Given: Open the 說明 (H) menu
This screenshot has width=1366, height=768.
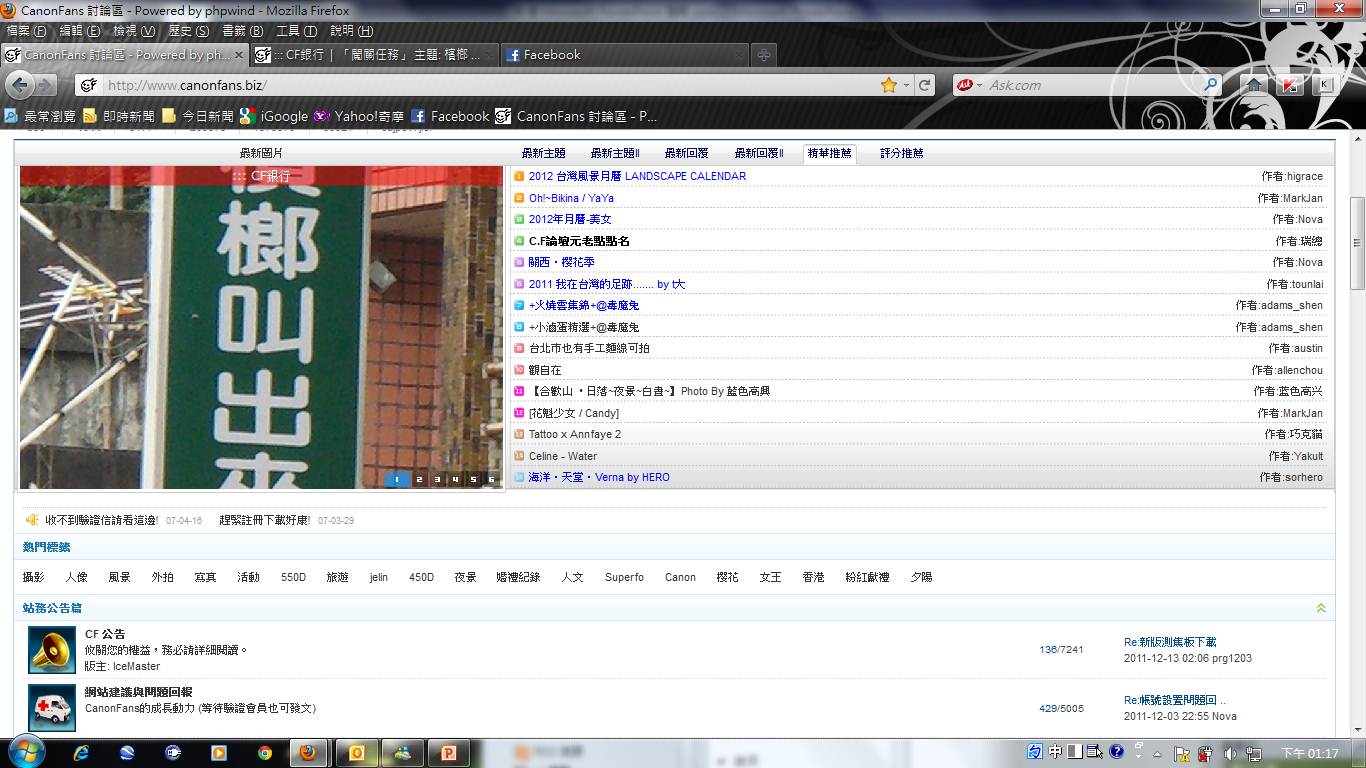Looking at the screenshot, I should 351,31.
